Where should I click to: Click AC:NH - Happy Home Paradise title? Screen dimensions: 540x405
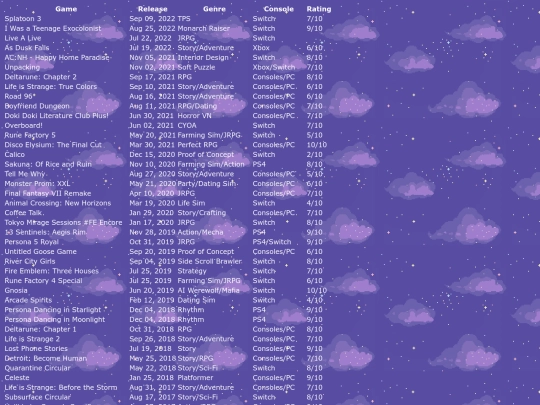(x=57, y=57)
